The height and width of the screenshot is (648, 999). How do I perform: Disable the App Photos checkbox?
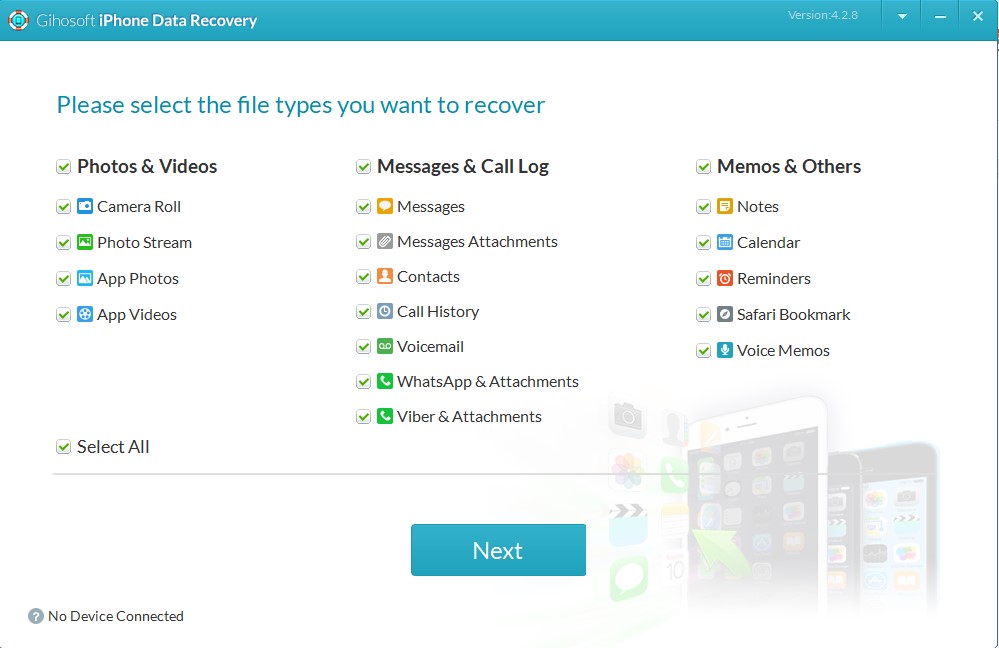click(63, 278)
